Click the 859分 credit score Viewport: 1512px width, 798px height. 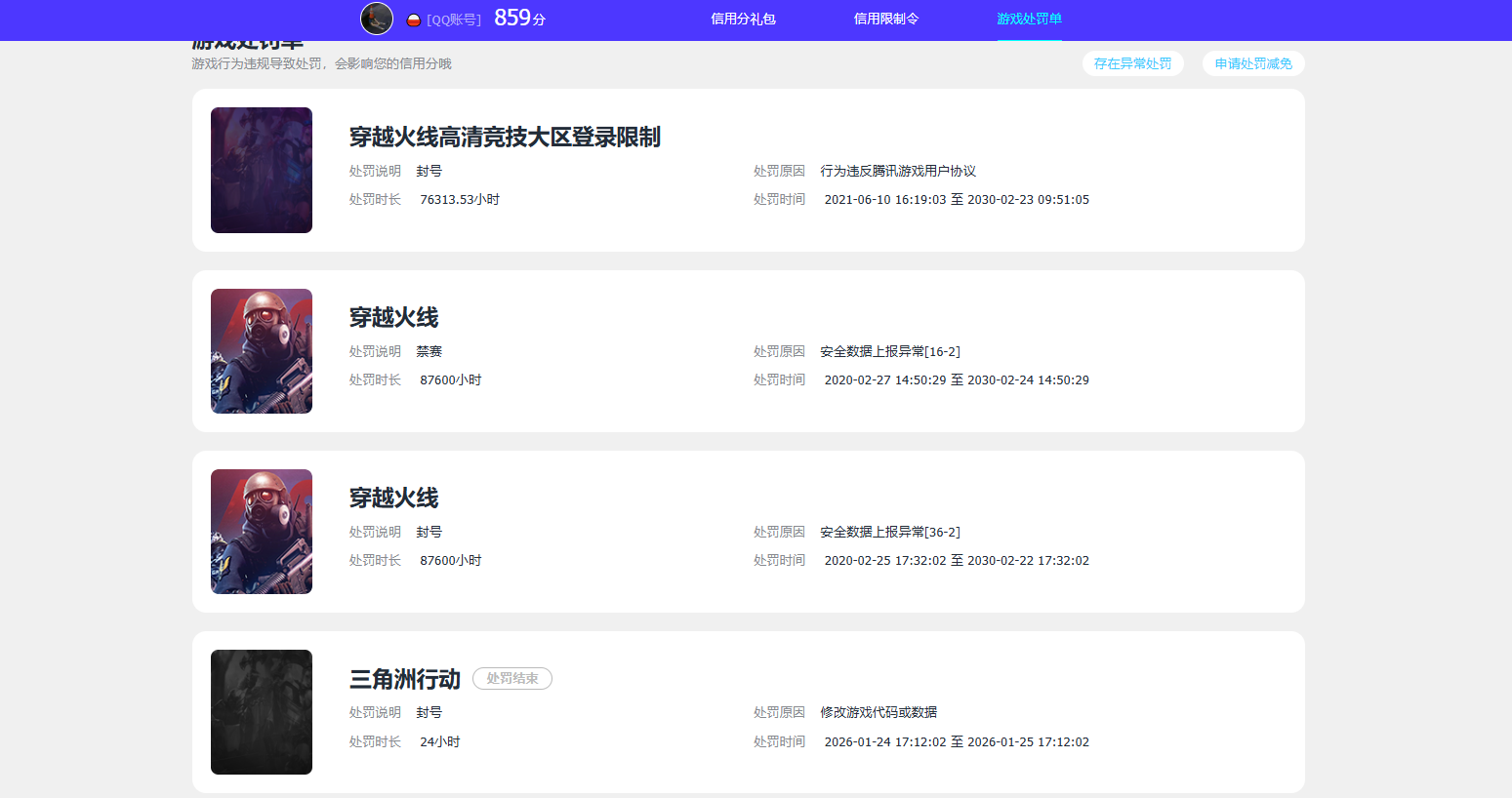520,18
